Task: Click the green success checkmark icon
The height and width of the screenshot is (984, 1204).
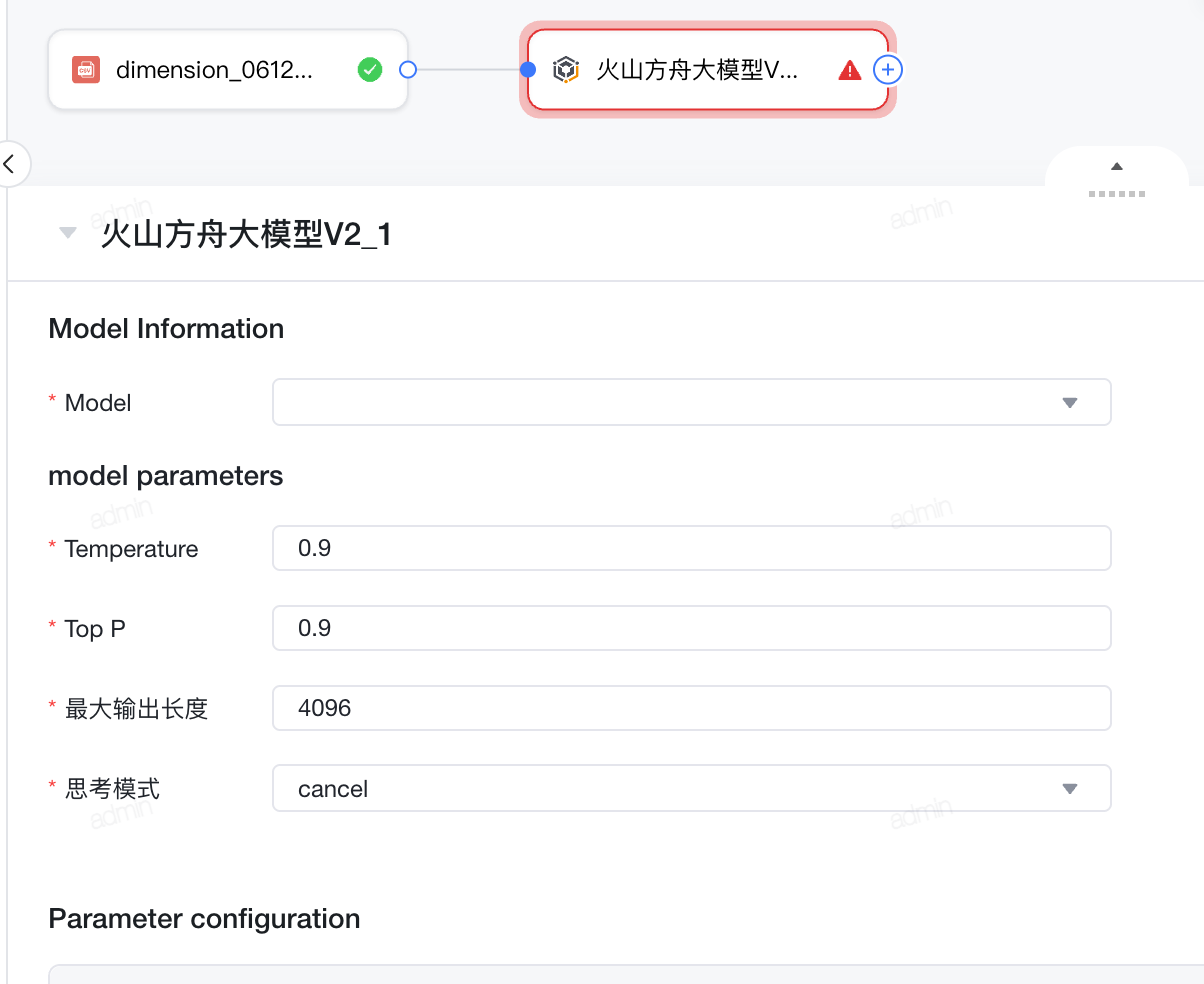Action: (x=370, y=69)
